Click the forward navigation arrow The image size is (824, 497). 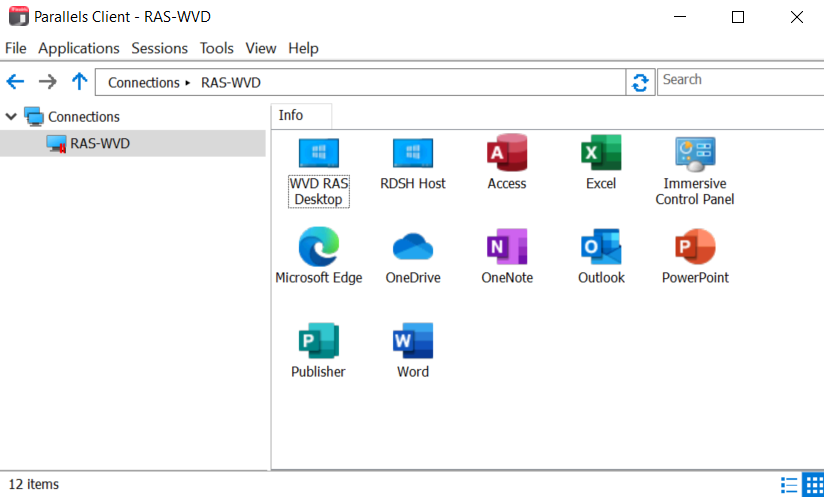click(x=47, y=82)
